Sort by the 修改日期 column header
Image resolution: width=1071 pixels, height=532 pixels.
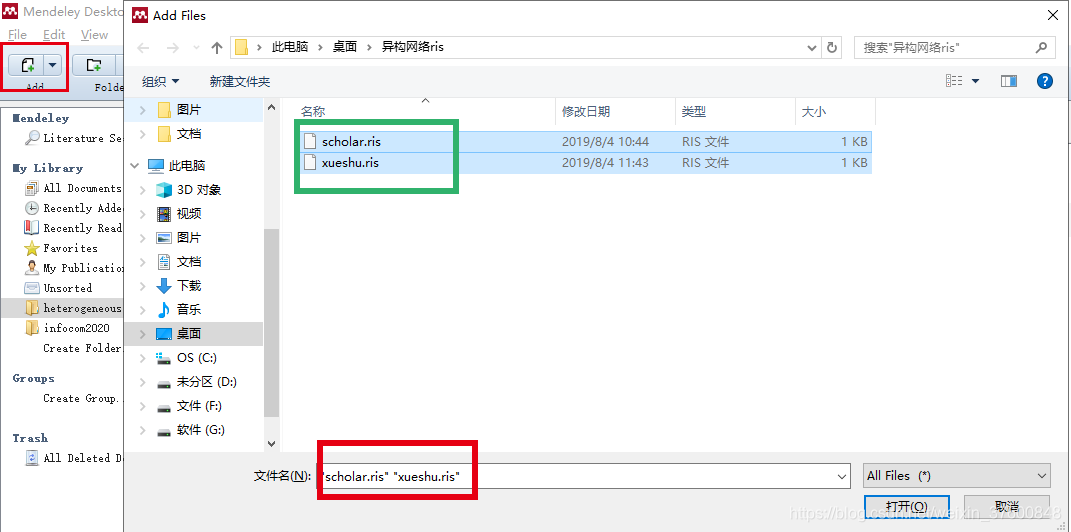(x=616, y=111)
